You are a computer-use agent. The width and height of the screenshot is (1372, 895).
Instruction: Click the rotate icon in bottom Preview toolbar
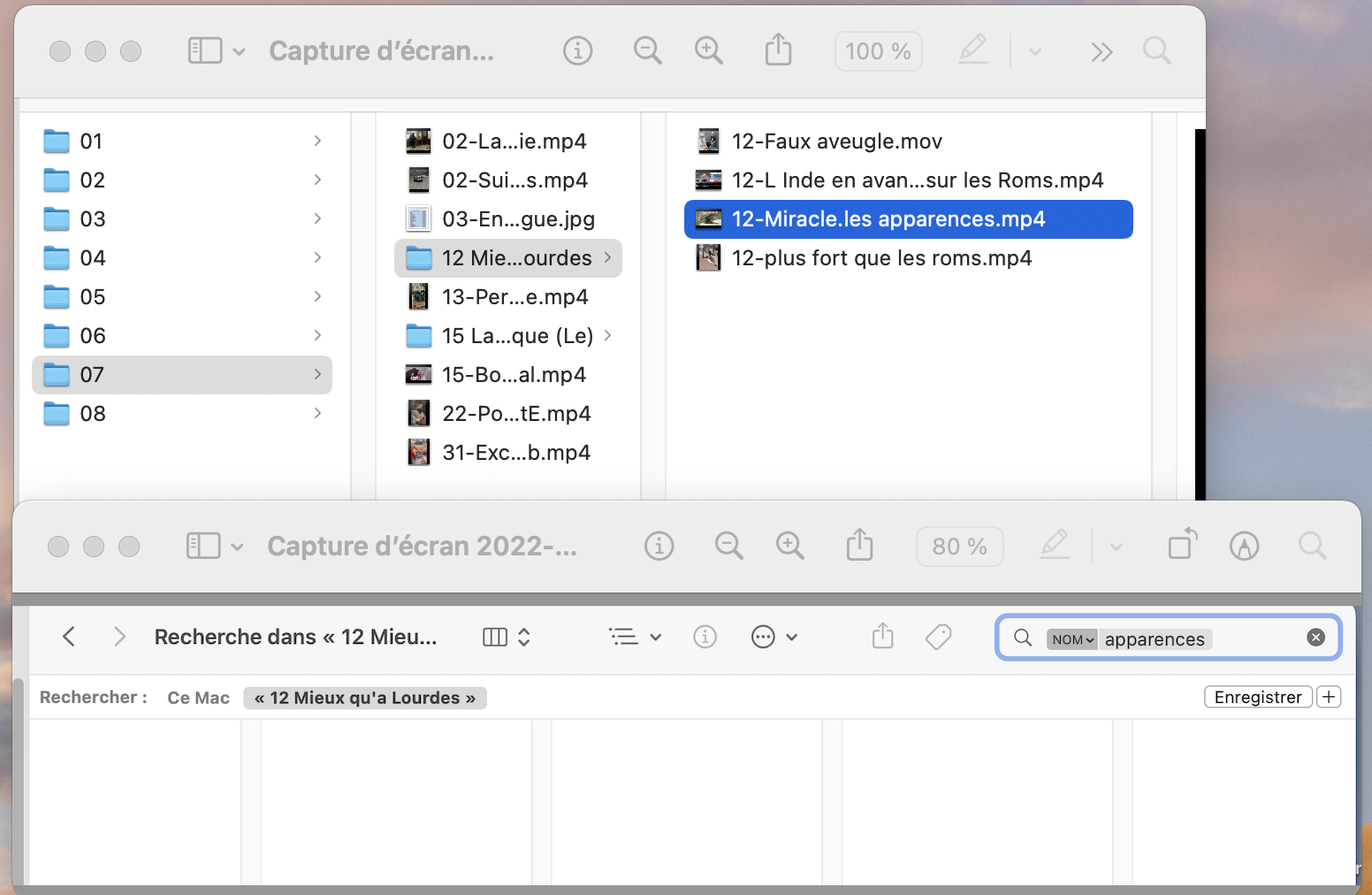point(1182,545)
